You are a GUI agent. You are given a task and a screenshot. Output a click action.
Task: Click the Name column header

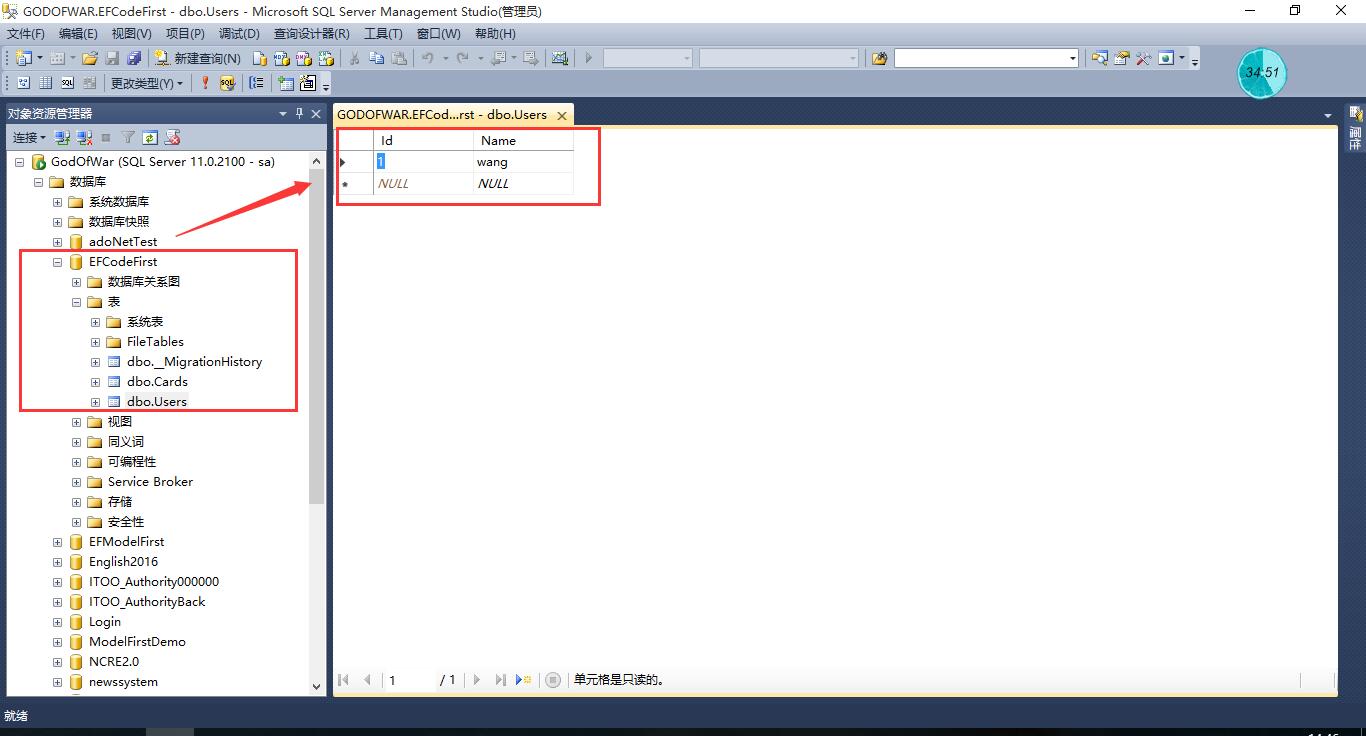tap(523, 141)
